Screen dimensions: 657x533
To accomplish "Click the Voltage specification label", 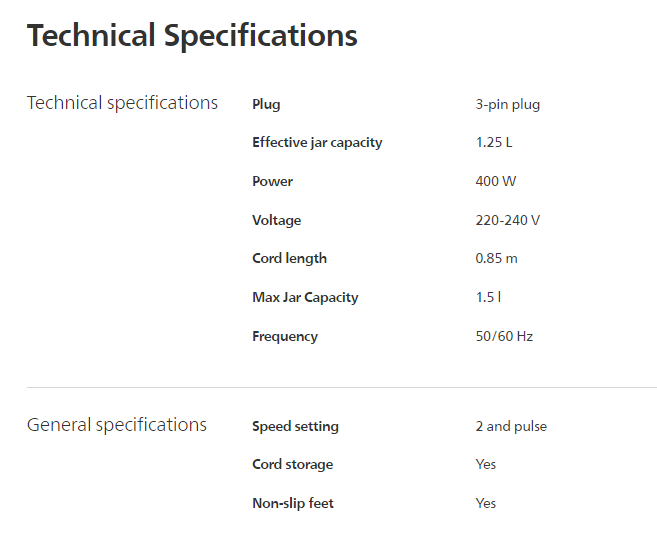I will point(276,220).
